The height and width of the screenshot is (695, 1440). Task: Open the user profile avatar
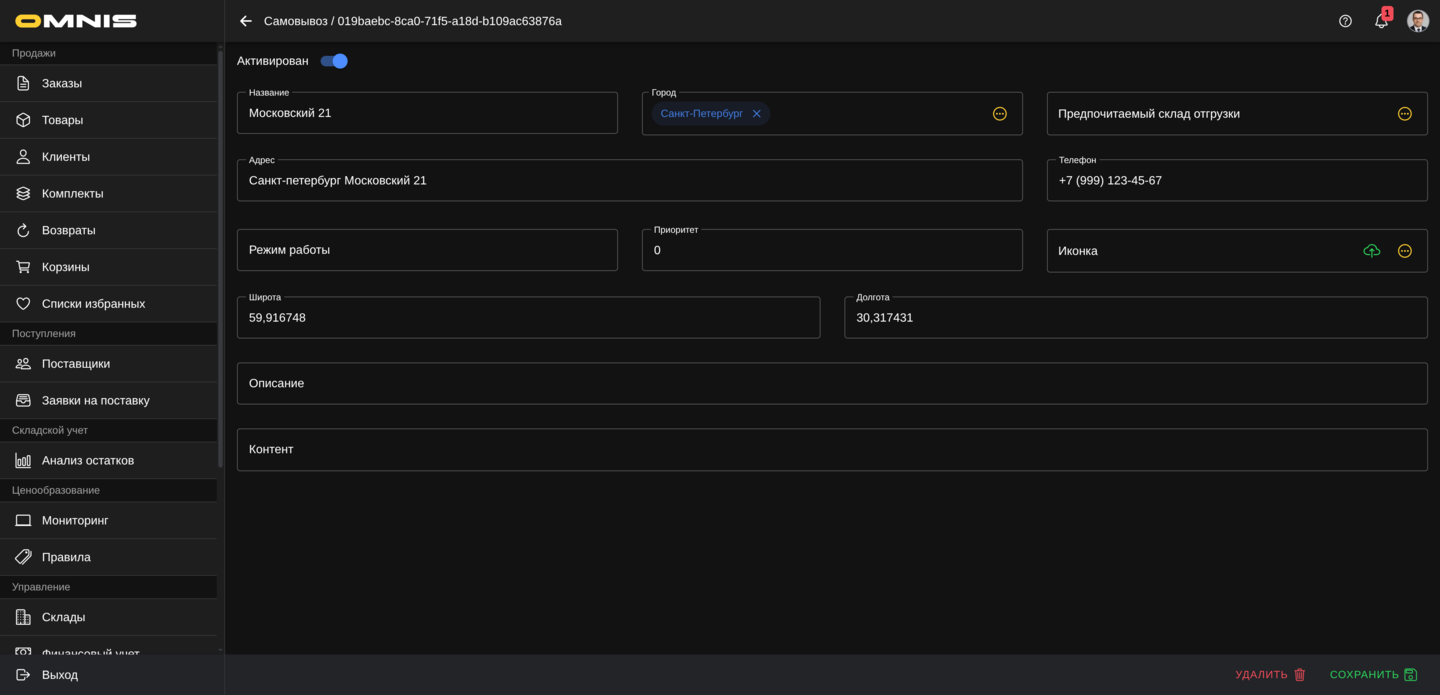click(x=1417, y=21)
